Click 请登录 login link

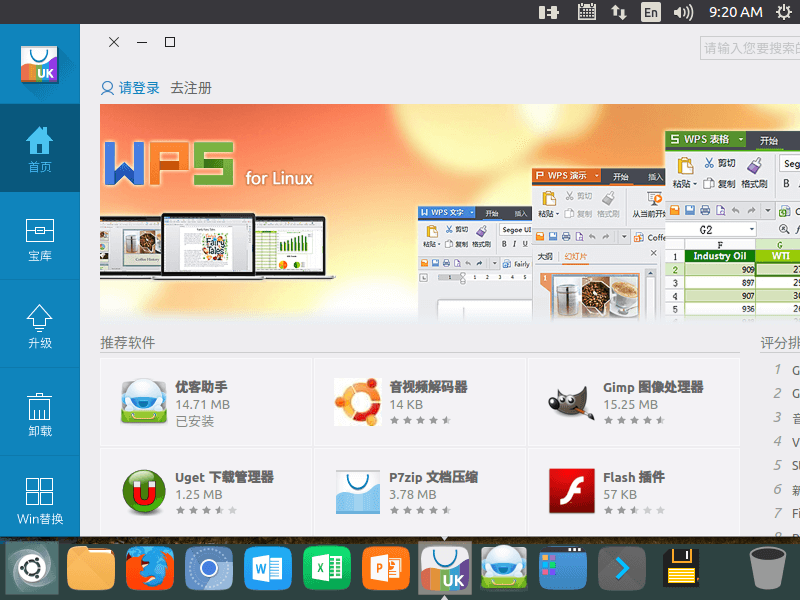pyautogui.click(x=131, y=88)
